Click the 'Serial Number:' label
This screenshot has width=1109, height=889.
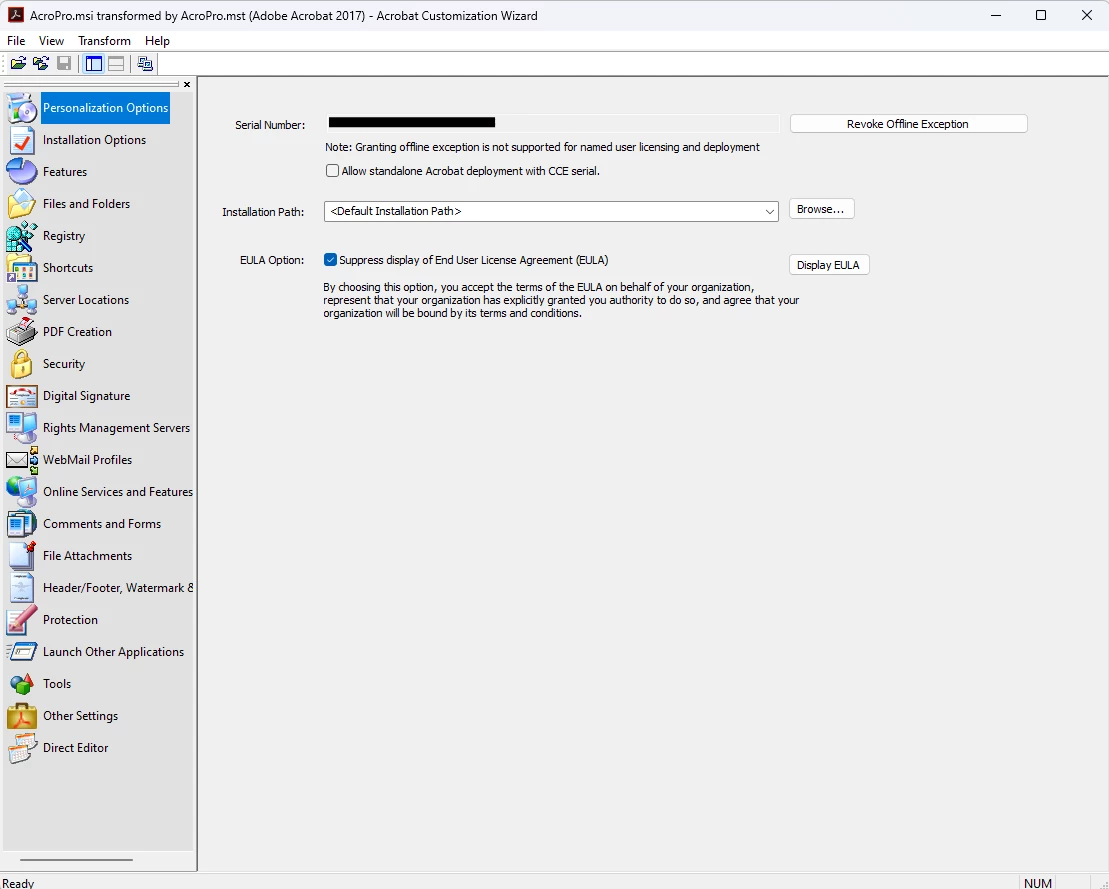tap(270, 125)
